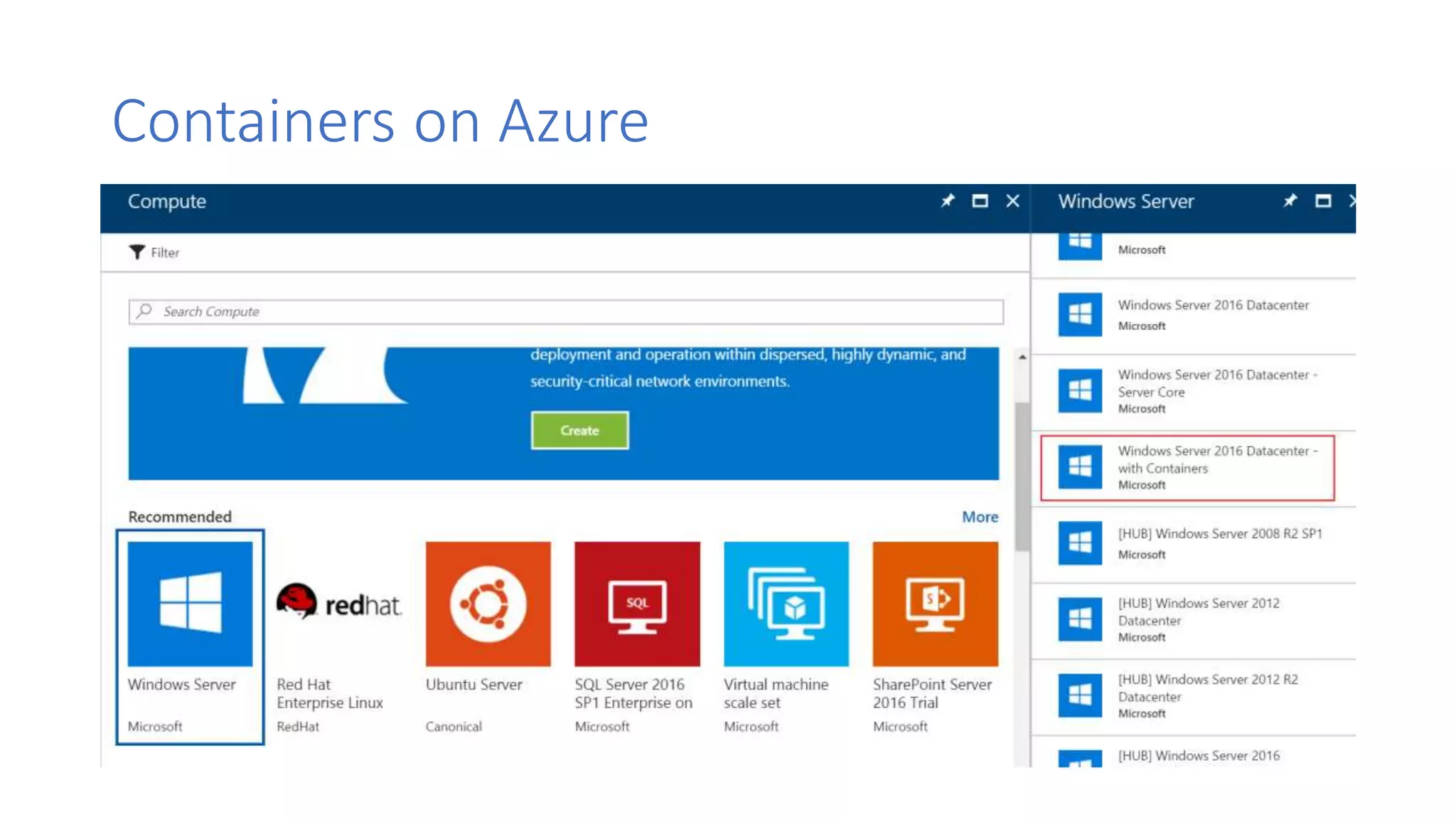Maximize the Windows Server blade
This screenshot has height=819, width=1456.
pos(1322,201)
